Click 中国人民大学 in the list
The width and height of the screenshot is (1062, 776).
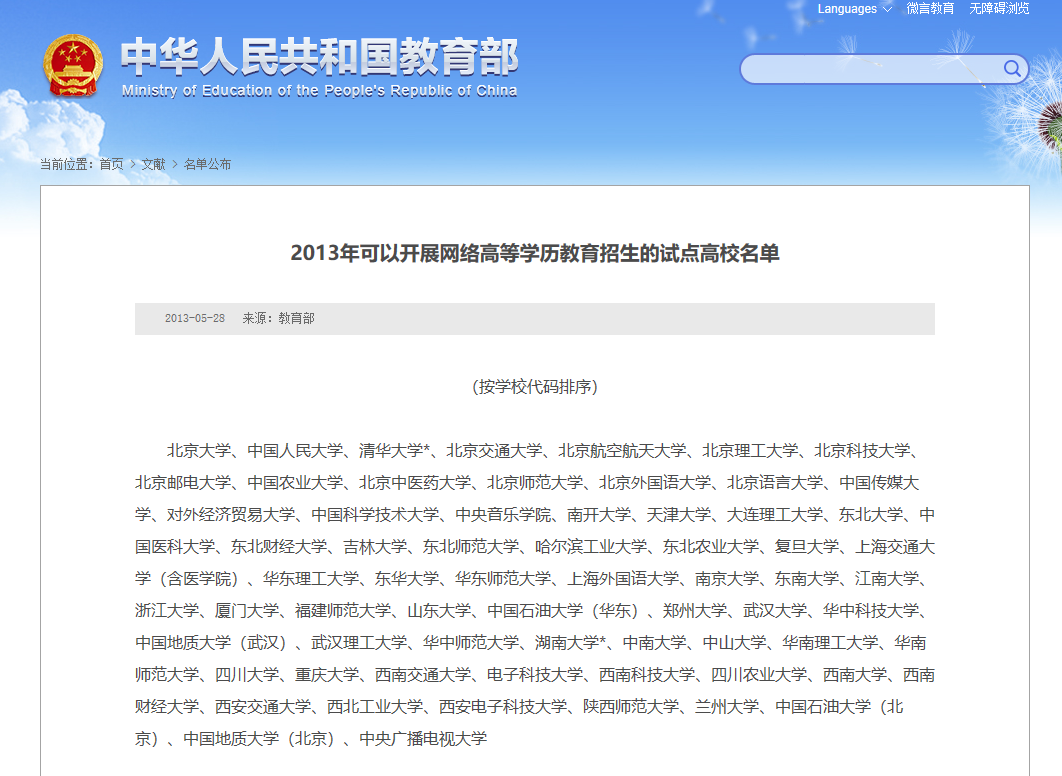[x=295, y=451]
